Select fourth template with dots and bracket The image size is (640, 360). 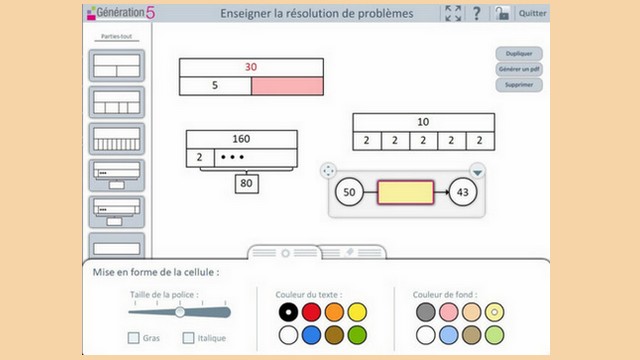(x=117, y=176)
